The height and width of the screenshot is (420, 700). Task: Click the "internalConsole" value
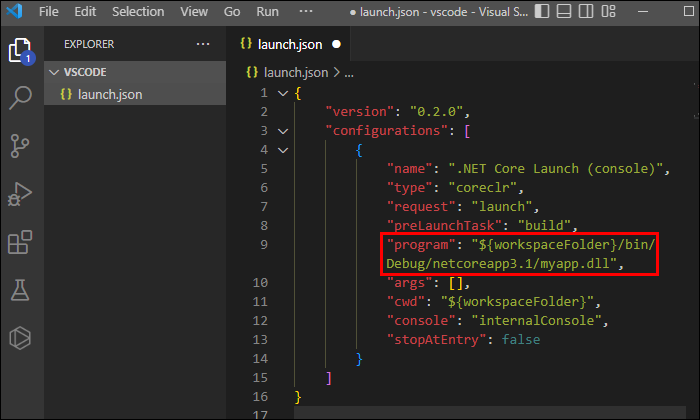tap(536, 320)
